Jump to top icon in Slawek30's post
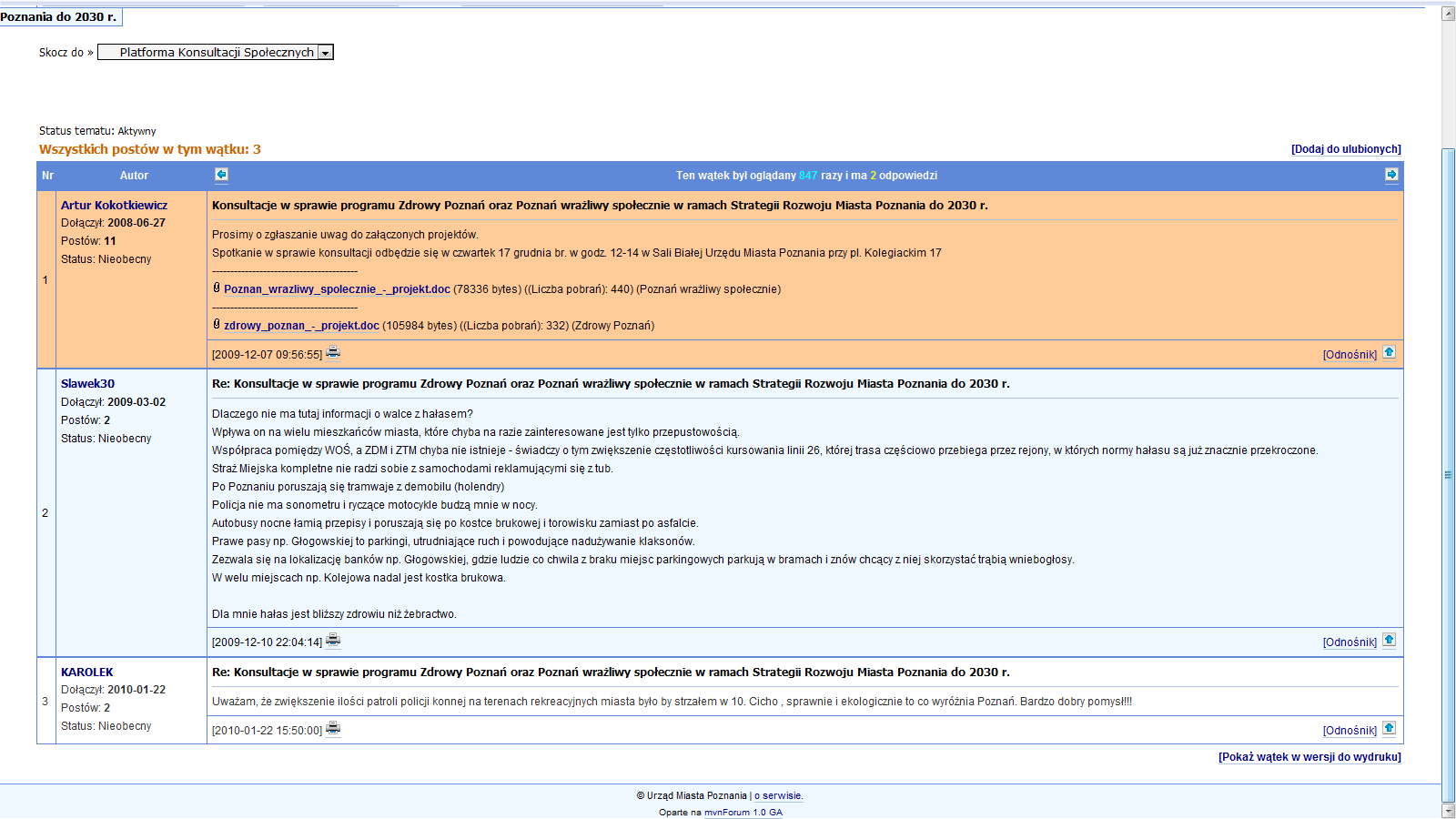 [1389, 640]
